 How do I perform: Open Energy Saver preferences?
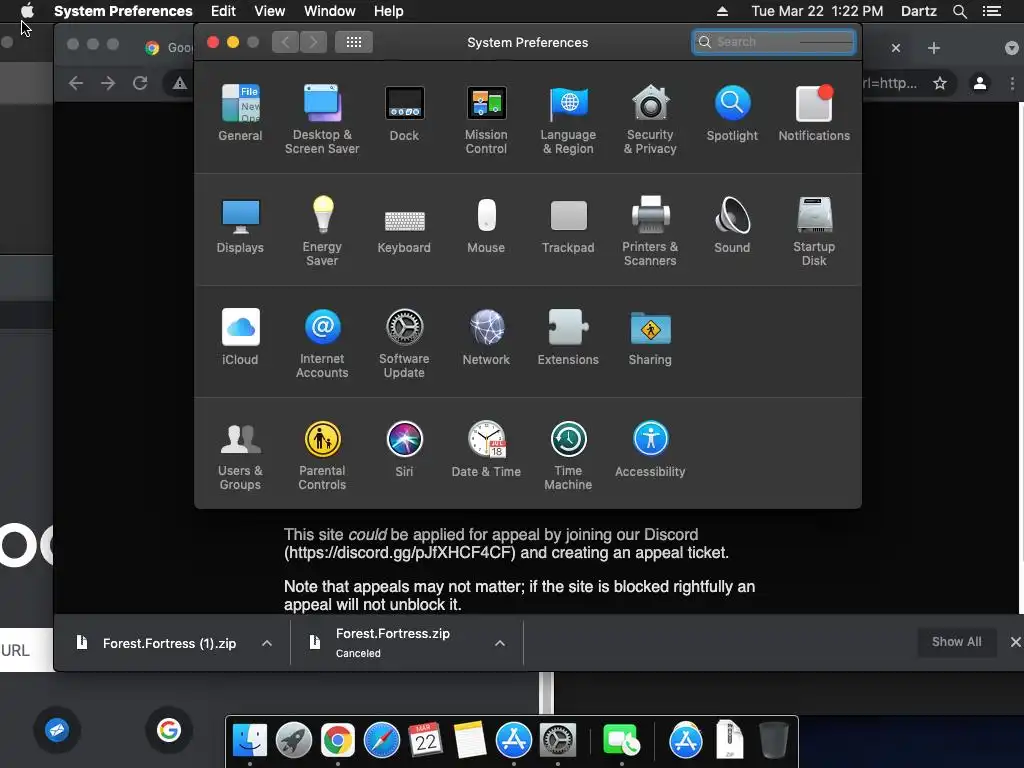pos(322,231)
